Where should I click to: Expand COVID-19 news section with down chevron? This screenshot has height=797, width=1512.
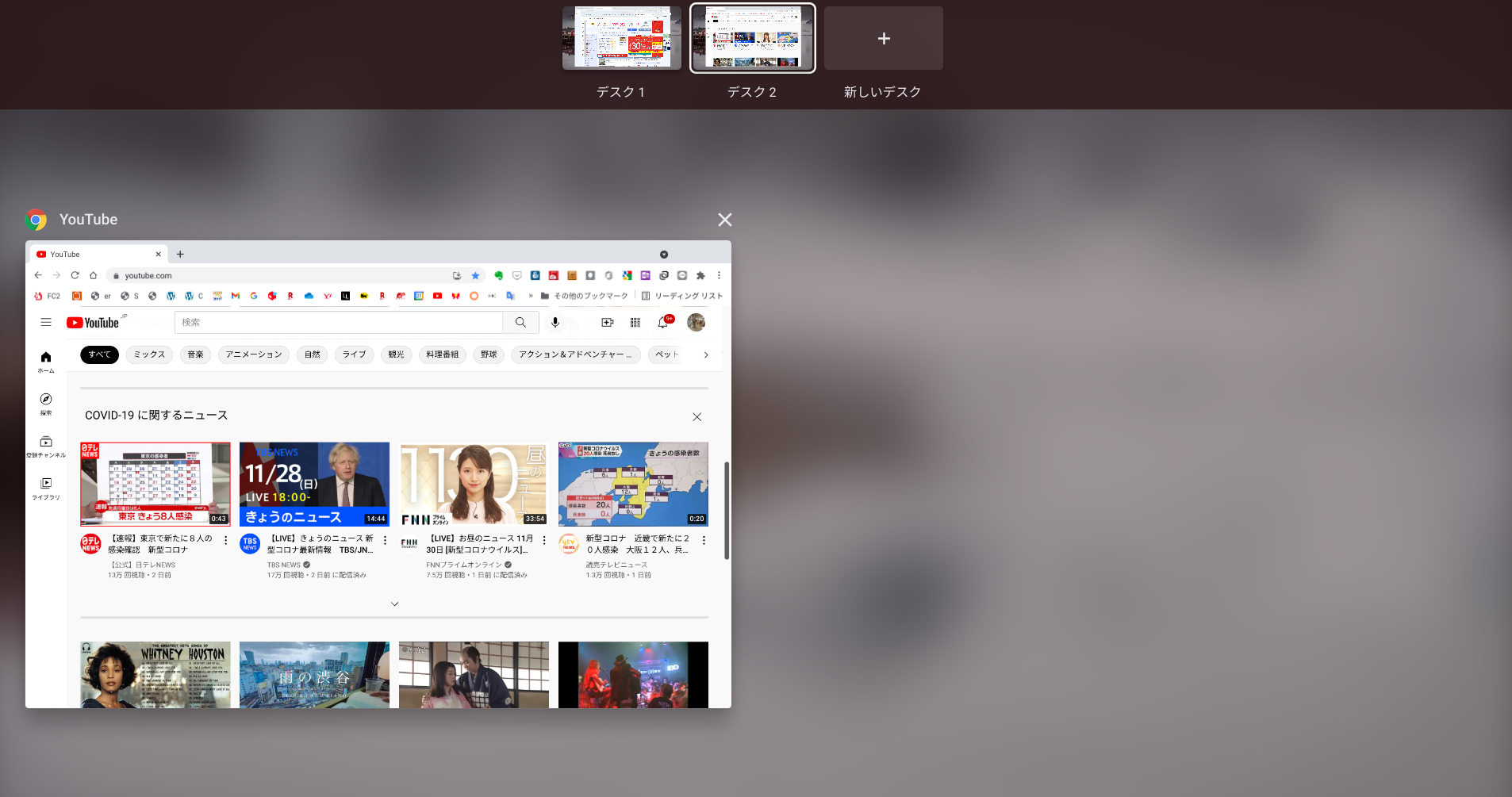point(394,604)
